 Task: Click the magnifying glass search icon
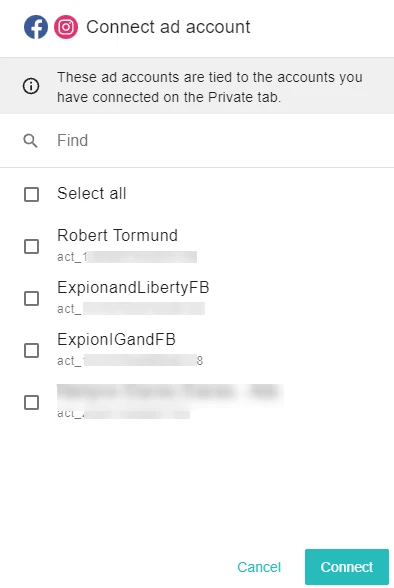click(30, 141)
